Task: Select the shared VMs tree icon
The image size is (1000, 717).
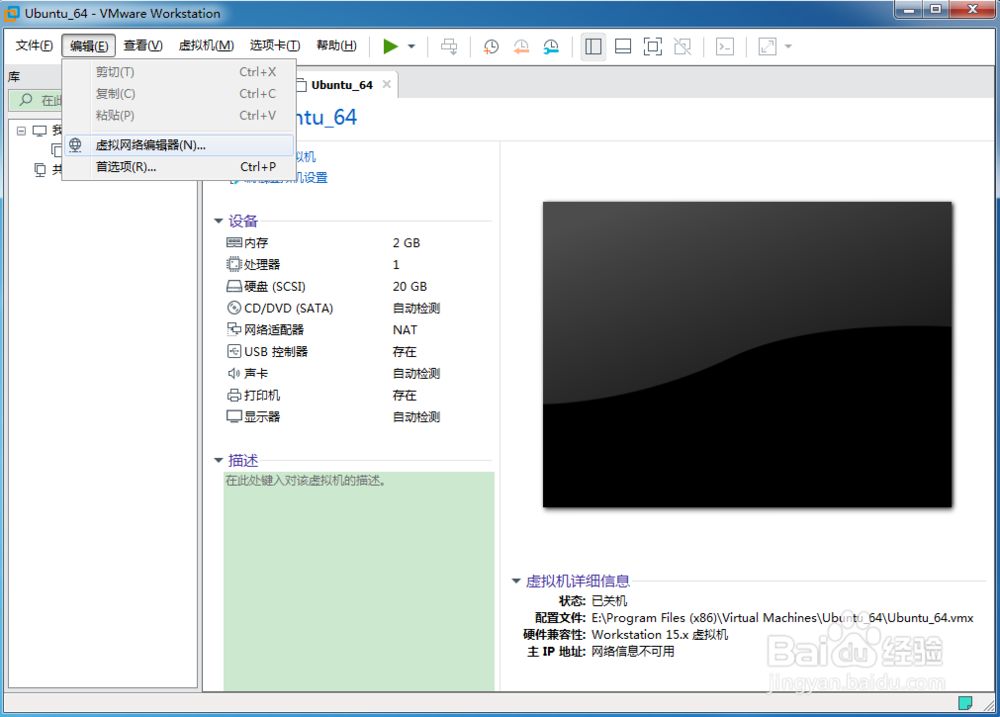Action: 40,170
